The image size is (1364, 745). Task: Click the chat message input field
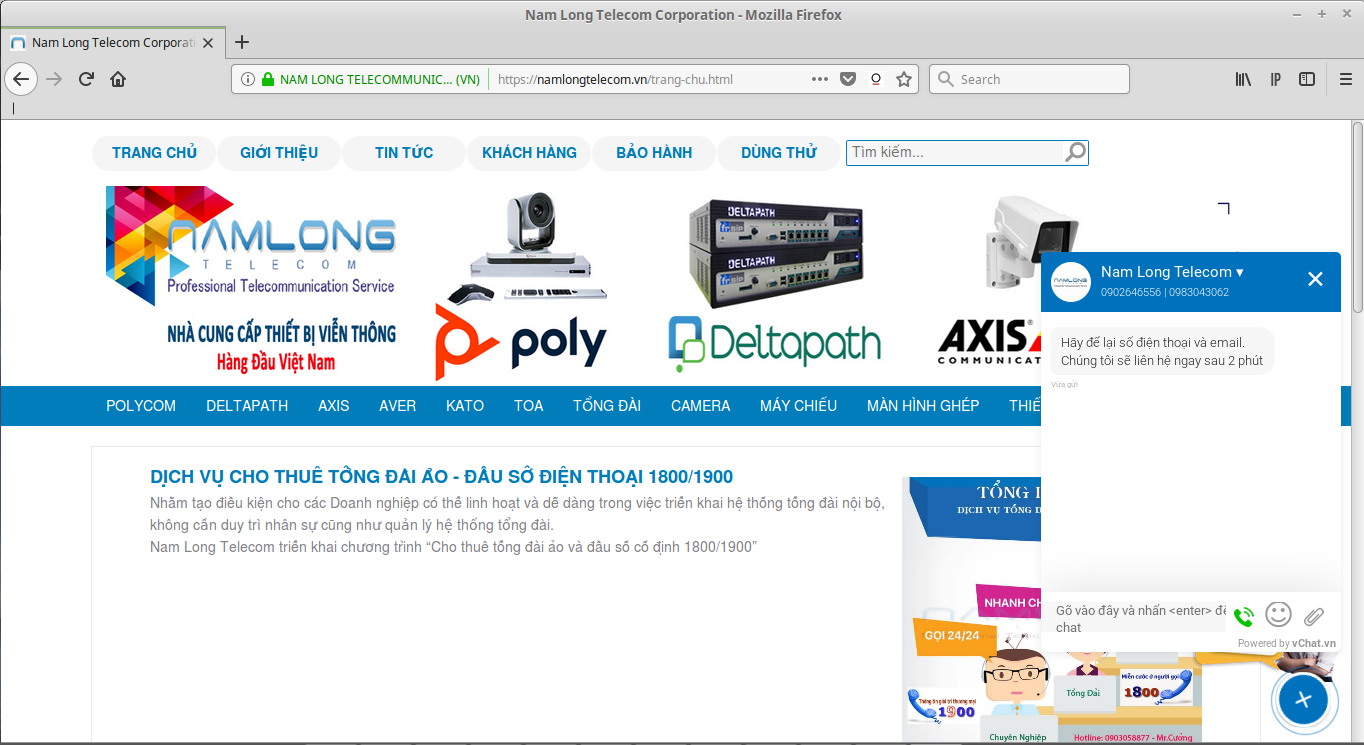click(x=1140, y=619)
